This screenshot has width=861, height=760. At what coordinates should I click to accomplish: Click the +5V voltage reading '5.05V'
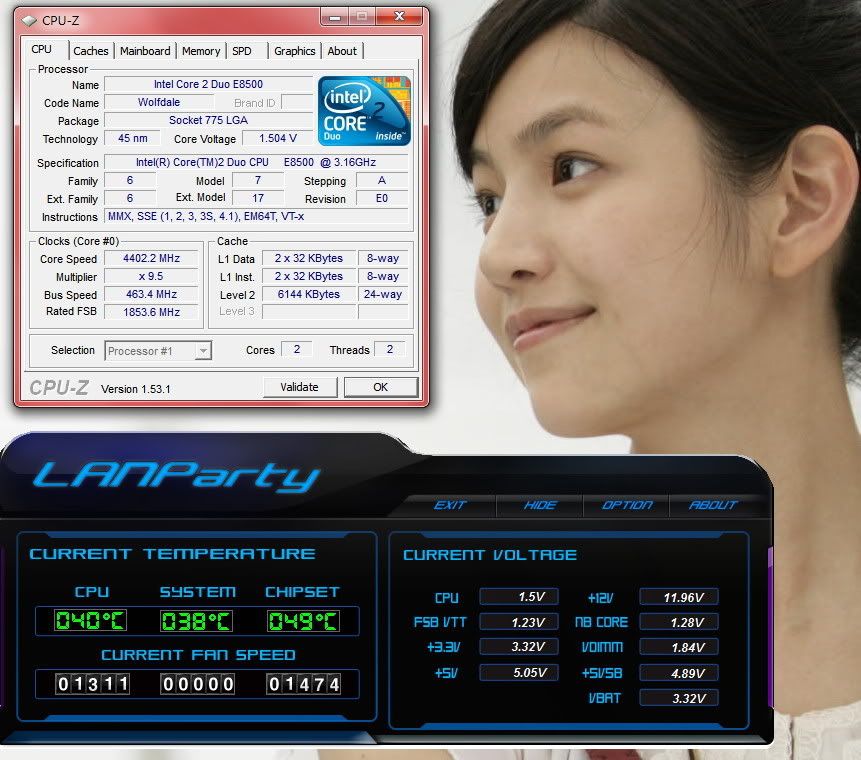[x=519, y=673]
